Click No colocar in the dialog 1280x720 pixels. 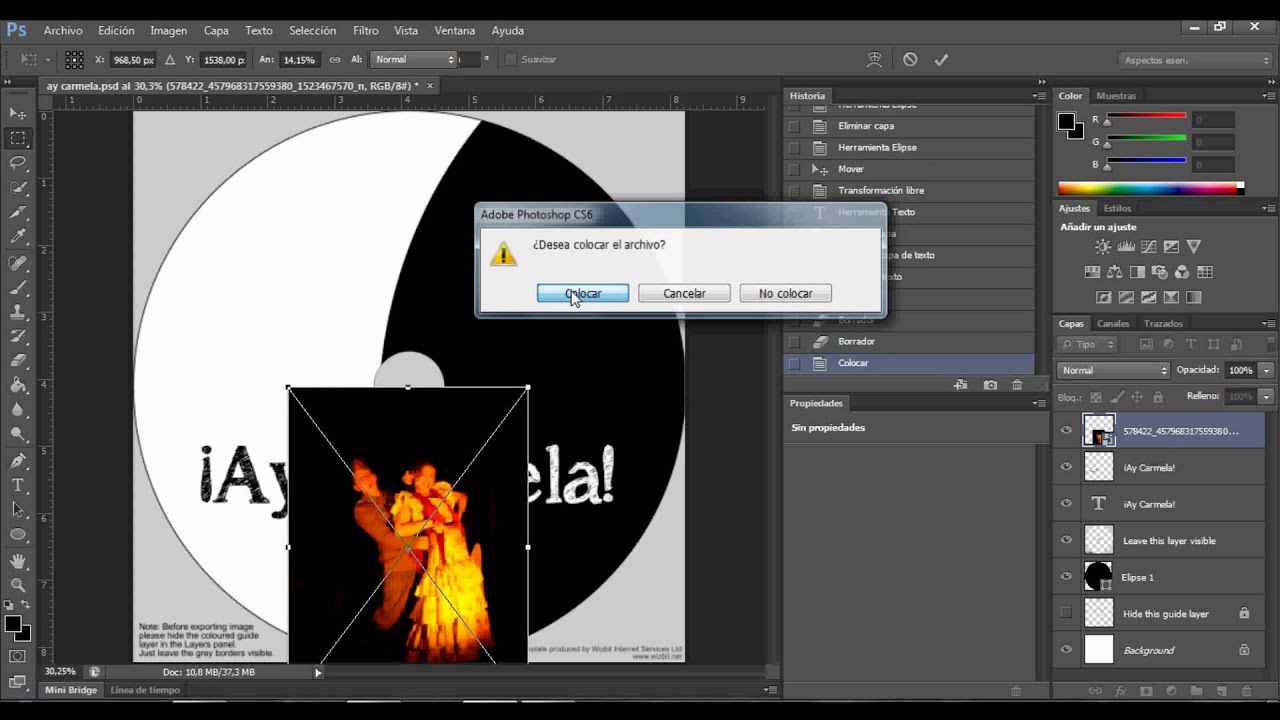click(x=785, y=293)
